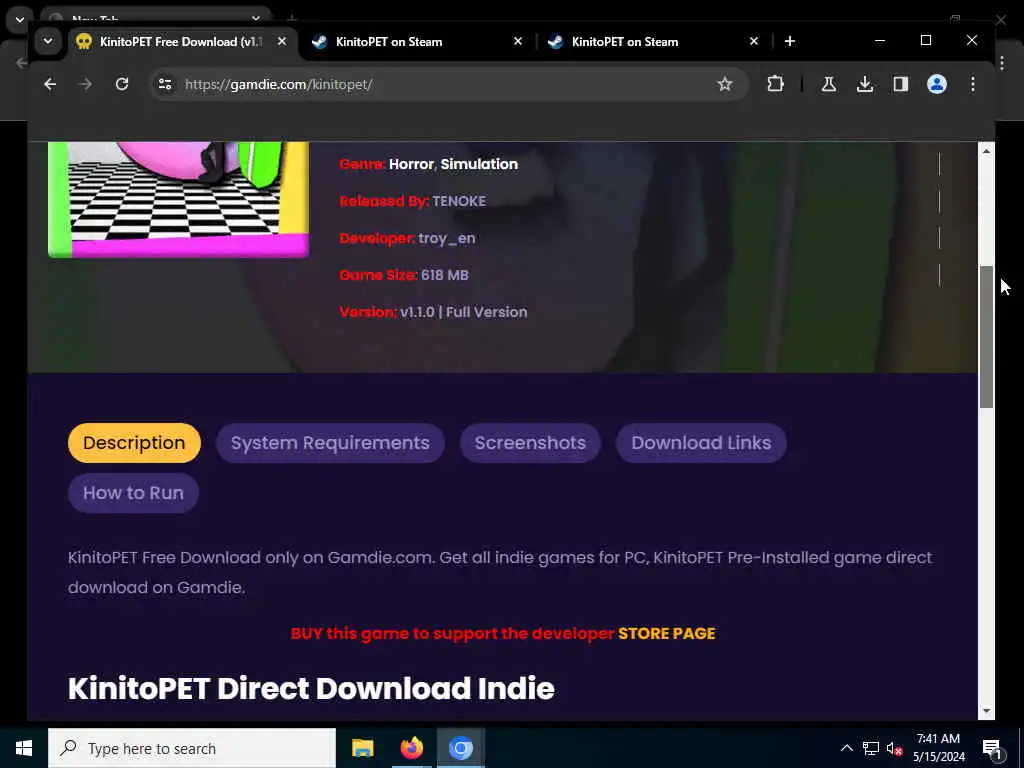Open Chrome Labs flask icon
The width and height of the screenshot is (1024, 768).
[829, 84]
